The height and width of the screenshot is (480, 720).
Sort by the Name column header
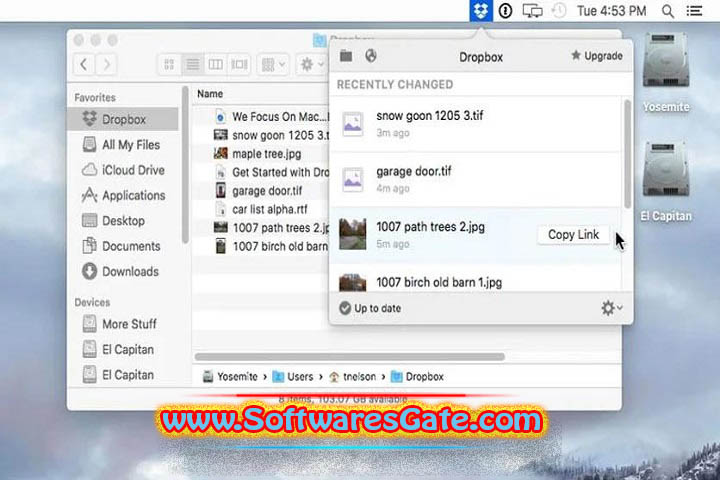click(210, 94)
